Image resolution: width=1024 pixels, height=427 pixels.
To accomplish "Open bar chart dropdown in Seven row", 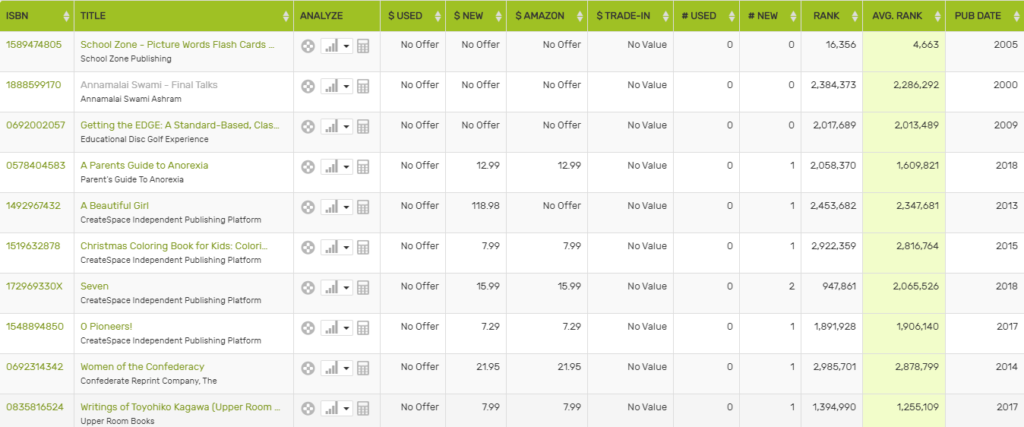I will click(346, 287).
